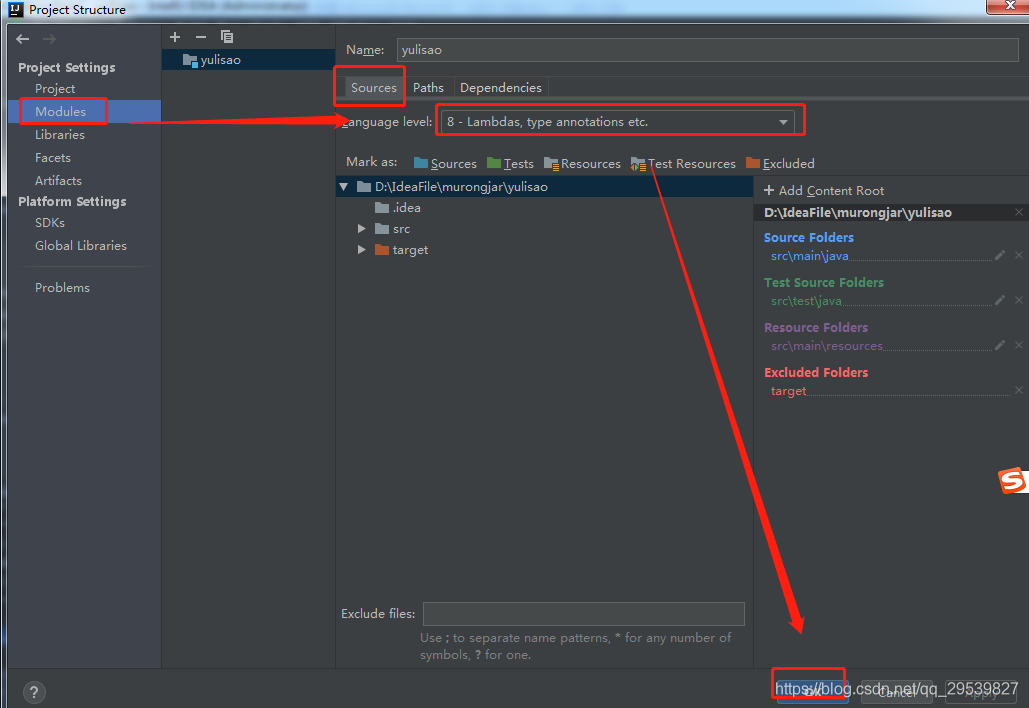
Task: Edit the src\main\java source folder properties
Action: pos(999,256)
